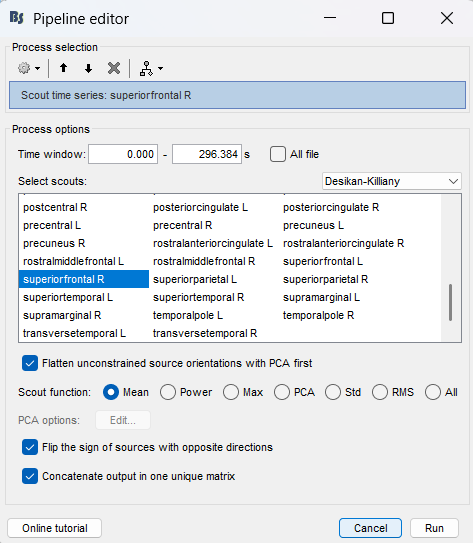Select scout transversetemporal R
The width and height of the screenshot is (473, 543).
(x=205, y=333)
